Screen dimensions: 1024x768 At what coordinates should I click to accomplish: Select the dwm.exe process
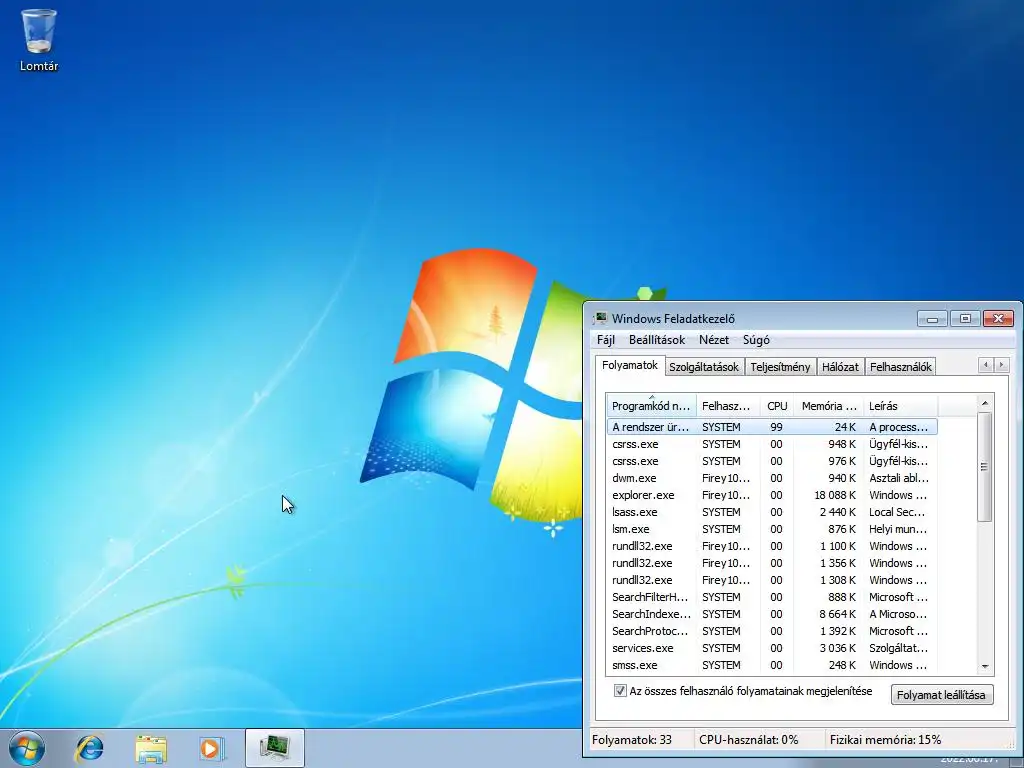tap(772, 478)
